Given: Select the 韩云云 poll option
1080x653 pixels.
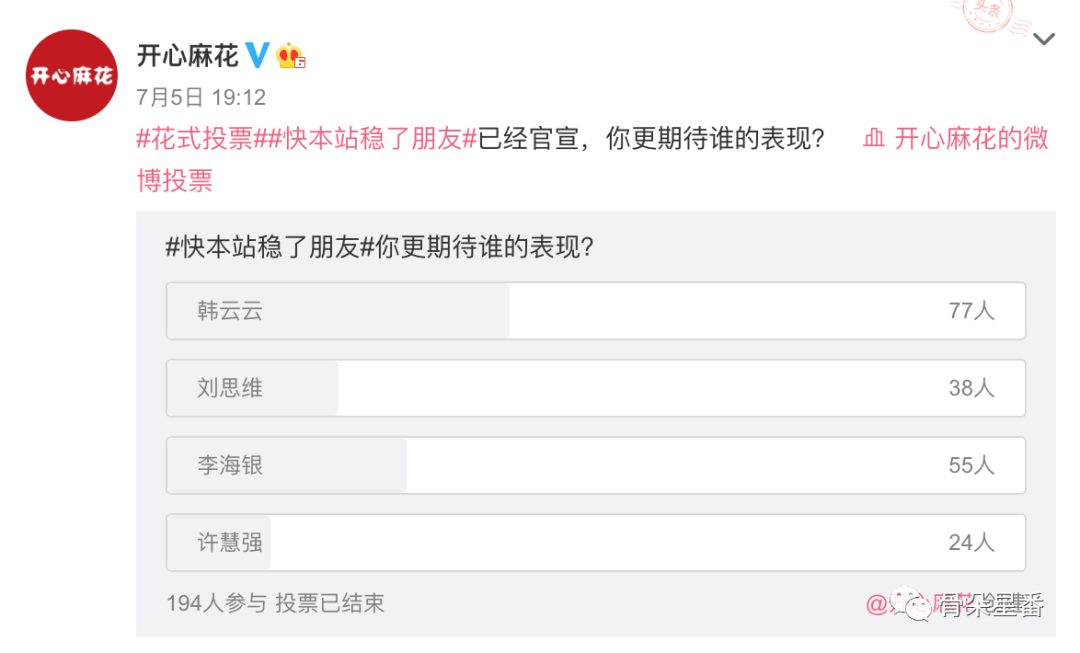Looking at the screenshot, I should click(595, 311).
